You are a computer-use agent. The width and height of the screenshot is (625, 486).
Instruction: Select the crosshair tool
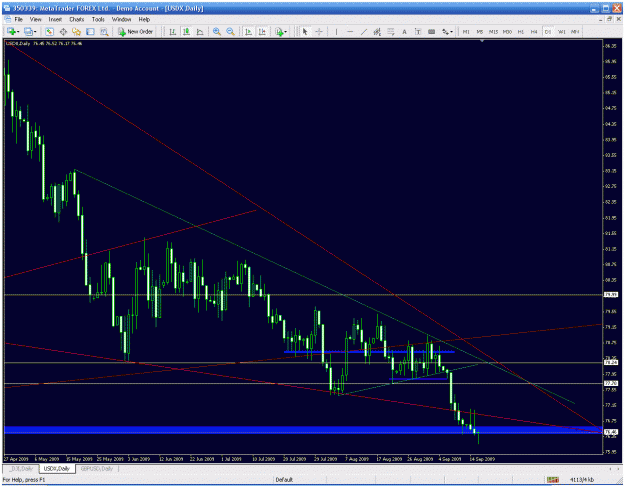pos(319,31)
